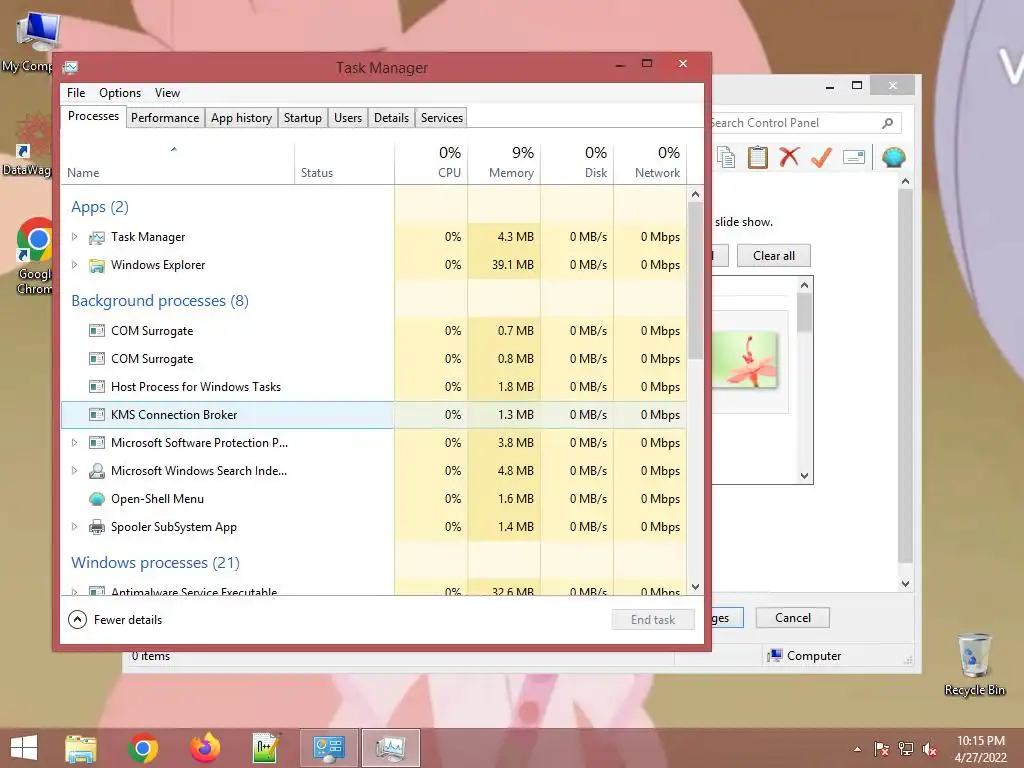Viewport: 1024px width, 768px height.
Task: Switch to the Performance tab
Action: [x=165, y=118]
